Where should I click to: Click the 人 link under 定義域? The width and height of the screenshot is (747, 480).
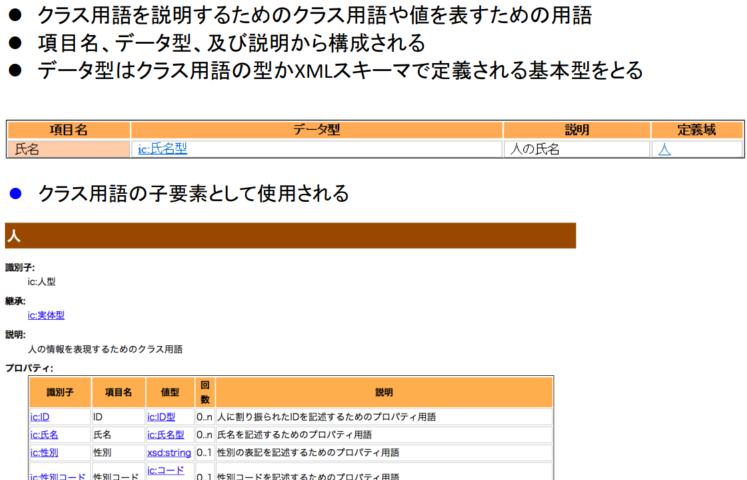(664, 149)
